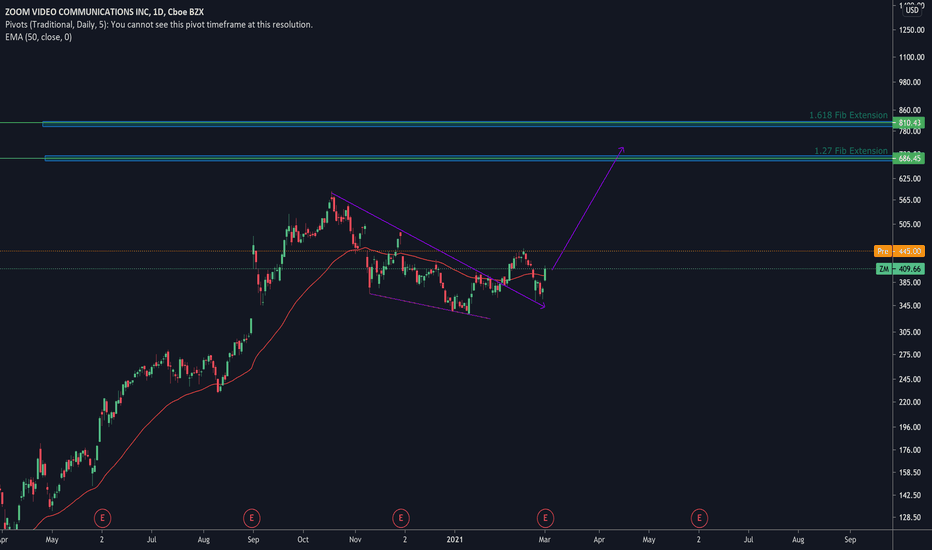Click the earnings E marker above the Sep 2020 label
This screenshot has height=550, width=932.
coord(251,518)
